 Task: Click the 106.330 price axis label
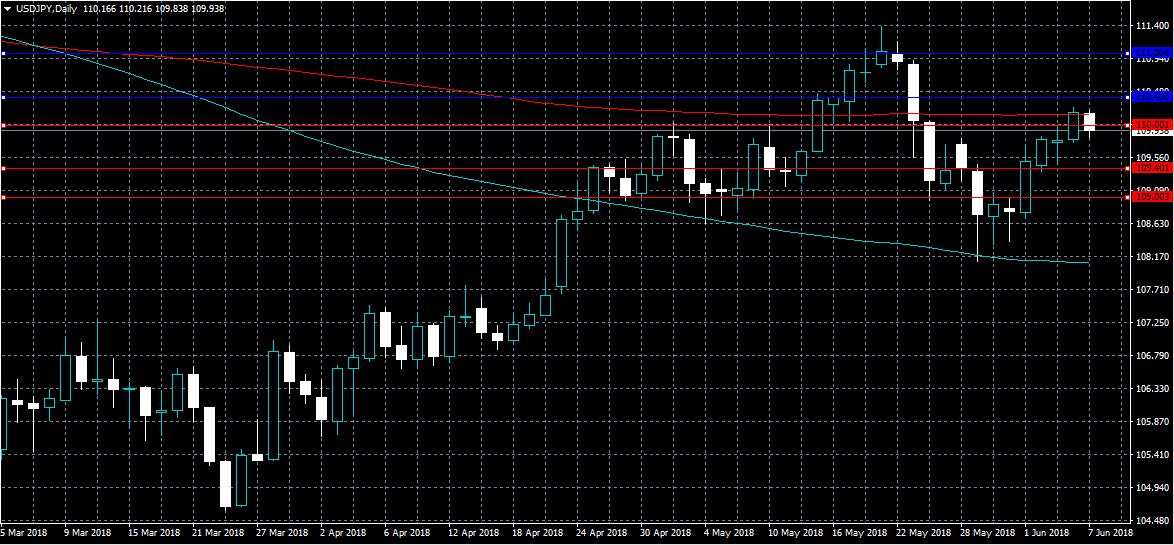(x=1152, y=389)
